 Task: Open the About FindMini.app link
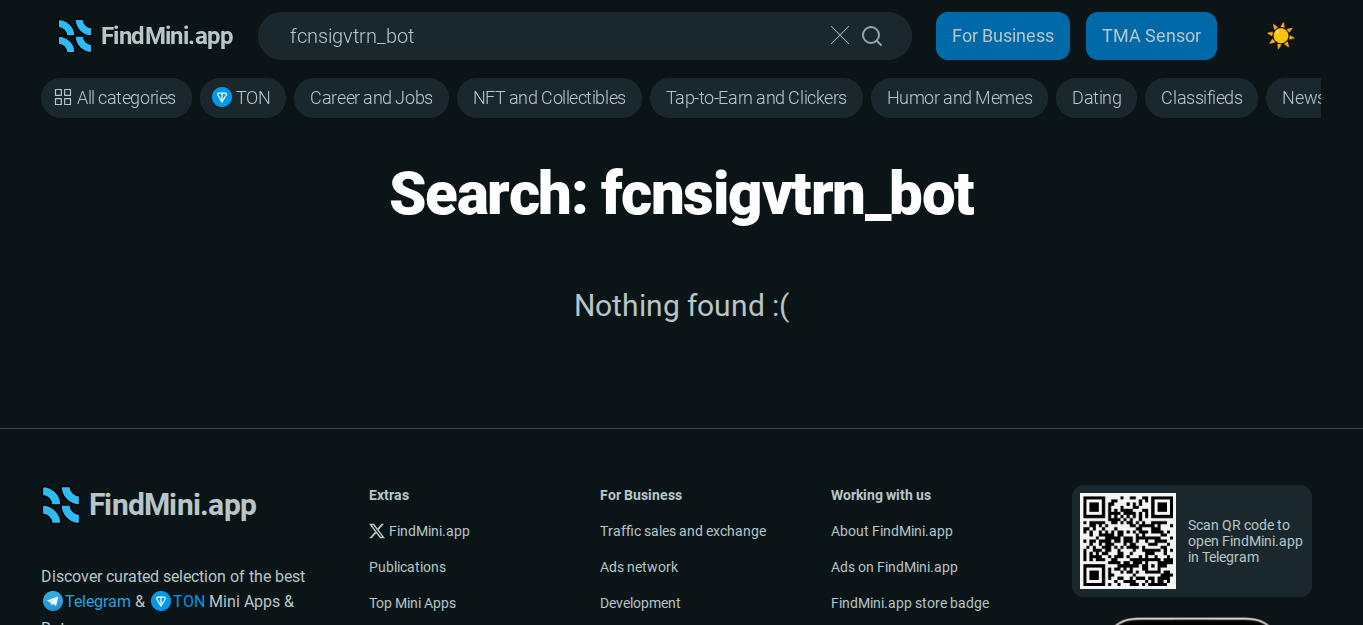click(892, 531)
